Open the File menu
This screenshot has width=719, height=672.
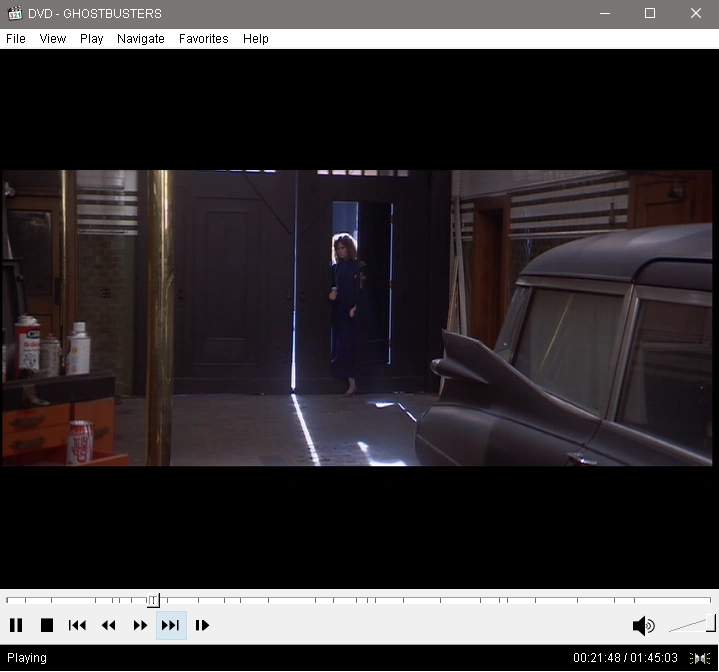(16, 39)
